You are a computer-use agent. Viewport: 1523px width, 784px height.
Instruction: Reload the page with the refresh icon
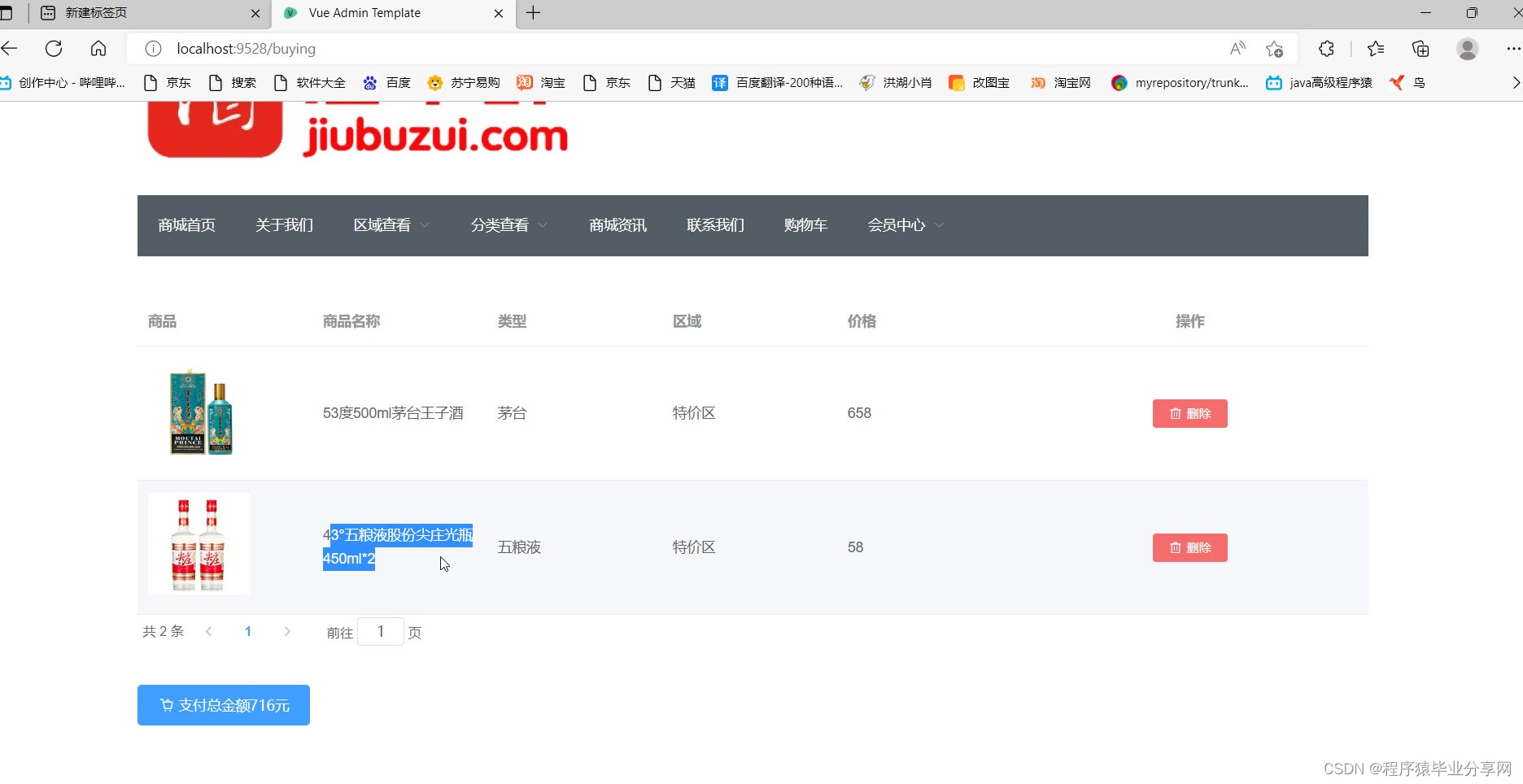click(54, 49)
